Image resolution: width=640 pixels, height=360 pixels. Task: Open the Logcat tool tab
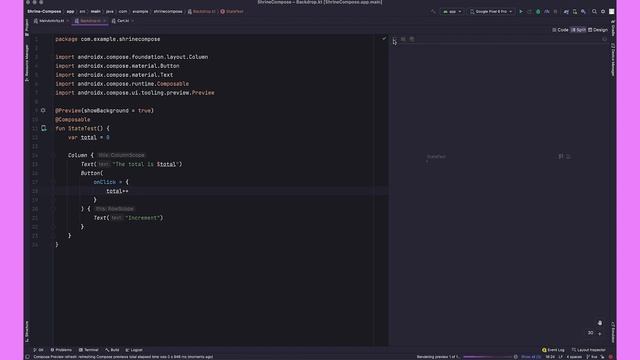pos(134,350)
